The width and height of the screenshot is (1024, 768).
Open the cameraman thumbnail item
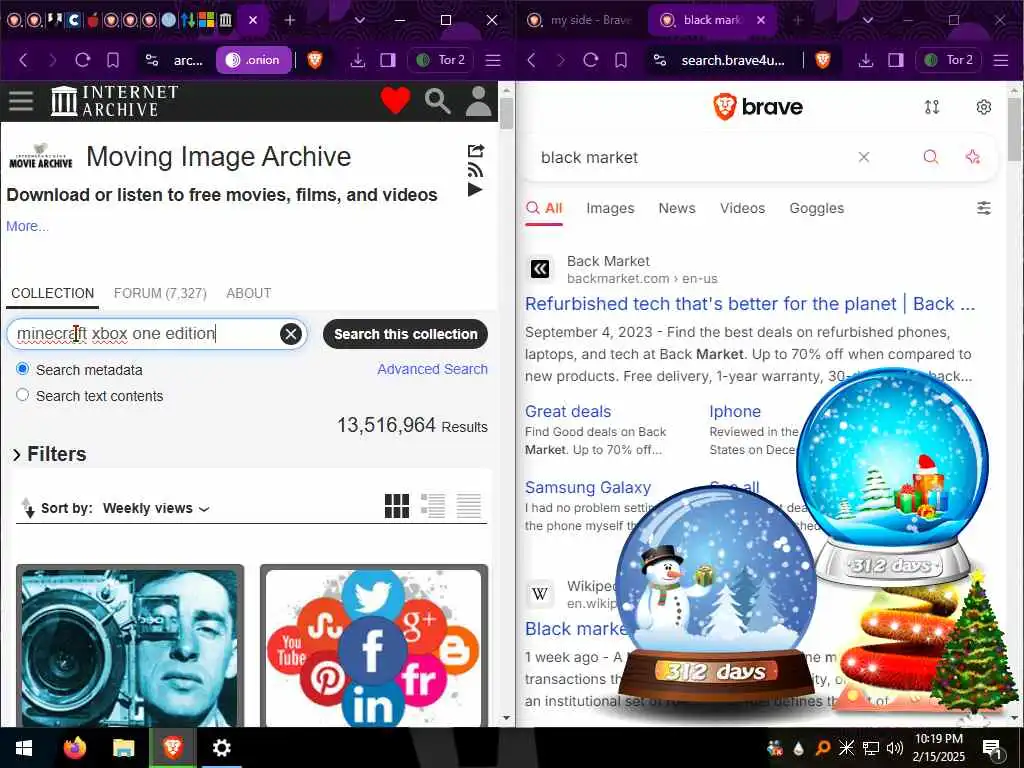click(130, 645)
